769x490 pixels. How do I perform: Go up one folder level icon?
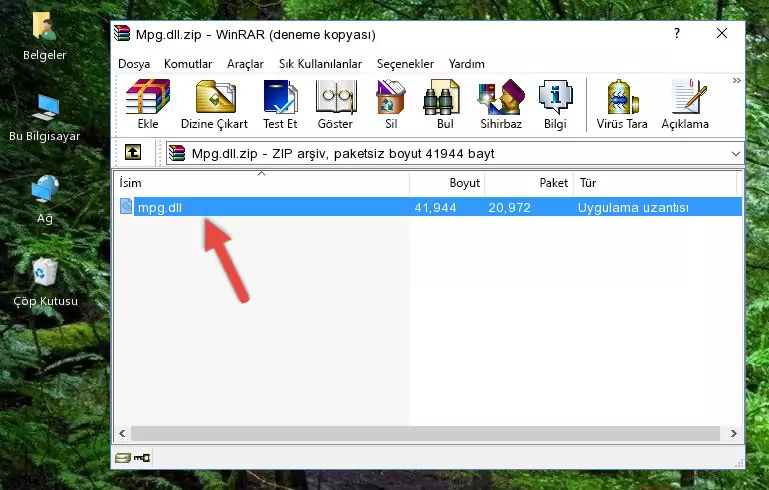133,153
